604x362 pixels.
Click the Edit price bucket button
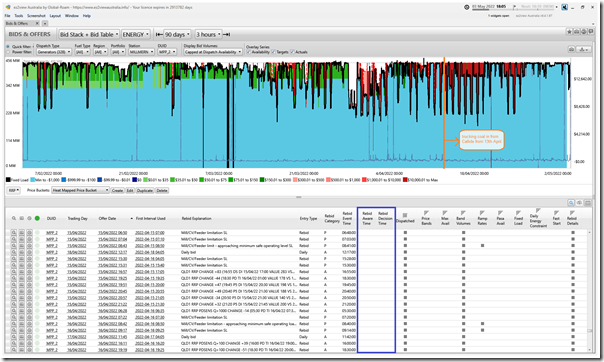(x=130, y=190)
